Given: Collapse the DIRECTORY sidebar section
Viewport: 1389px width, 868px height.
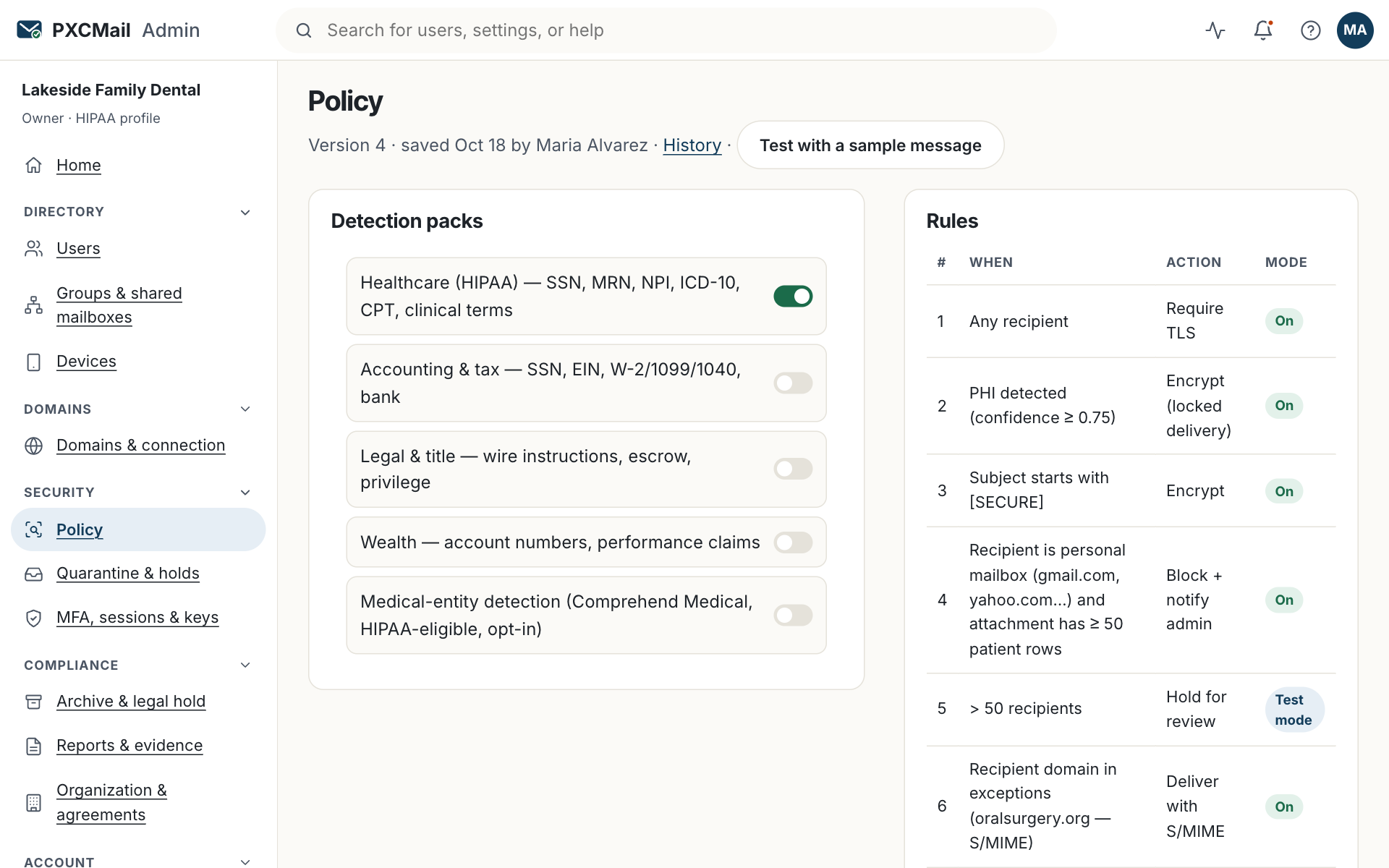Looking at the screenshot, I should 245,212.
